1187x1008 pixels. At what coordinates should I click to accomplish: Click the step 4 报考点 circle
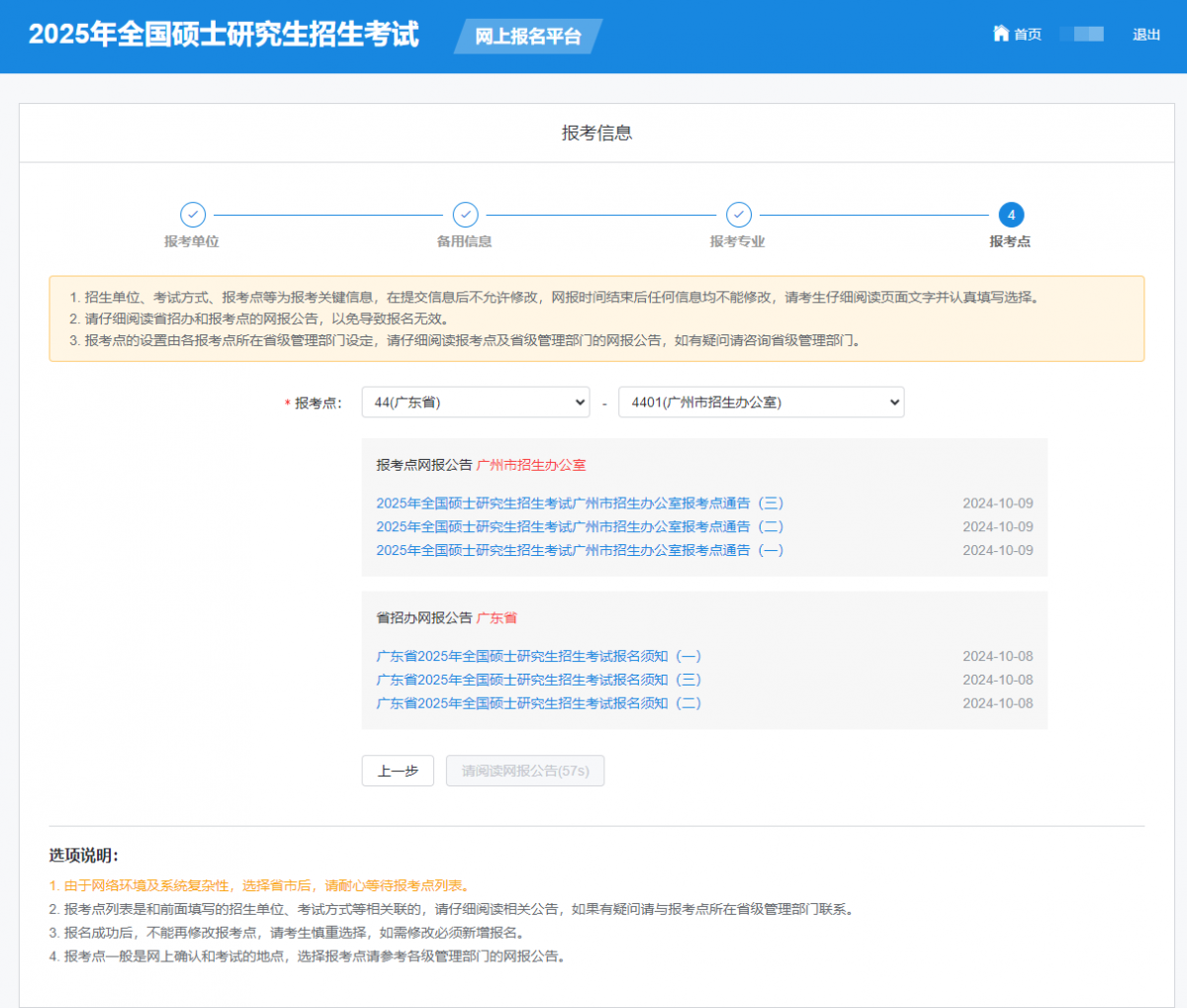click(x=1010, y=215)
